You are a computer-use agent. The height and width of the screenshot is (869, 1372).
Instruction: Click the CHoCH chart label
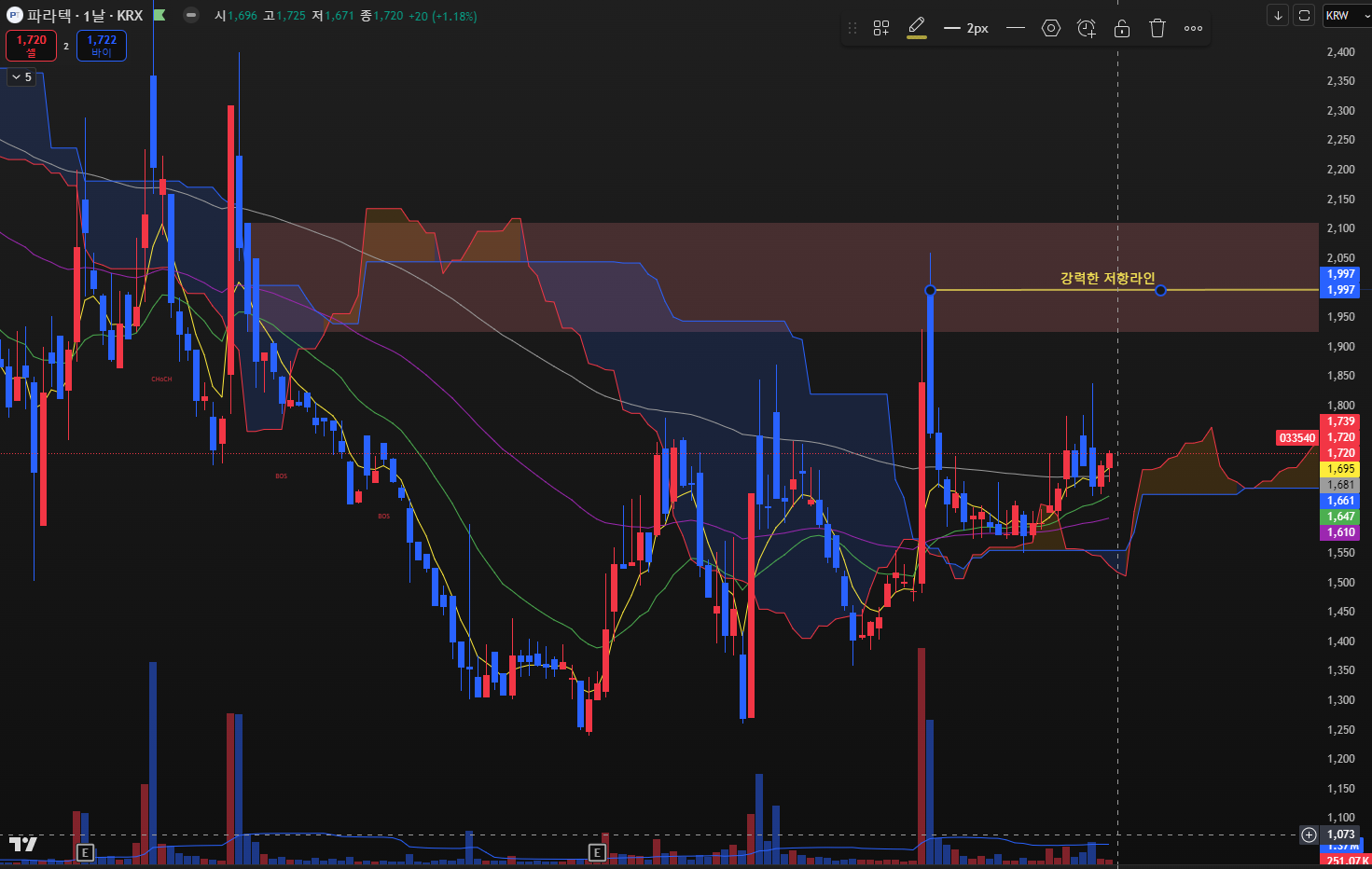click(161, 379)
